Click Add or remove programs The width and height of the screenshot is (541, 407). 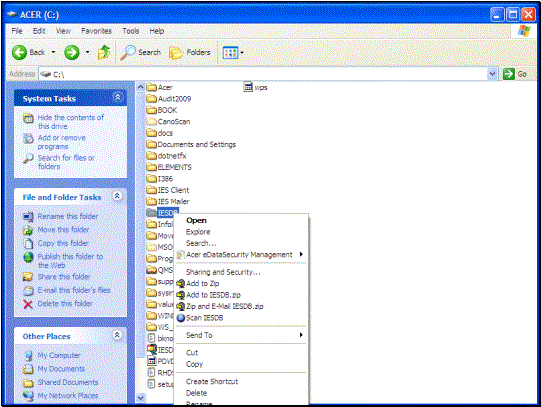click(x=61, y=142)
